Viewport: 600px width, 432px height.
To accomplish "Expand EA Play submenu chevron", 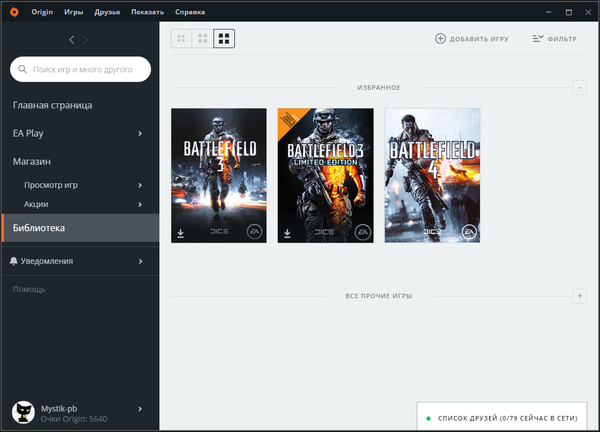I will tap(140, 134).
